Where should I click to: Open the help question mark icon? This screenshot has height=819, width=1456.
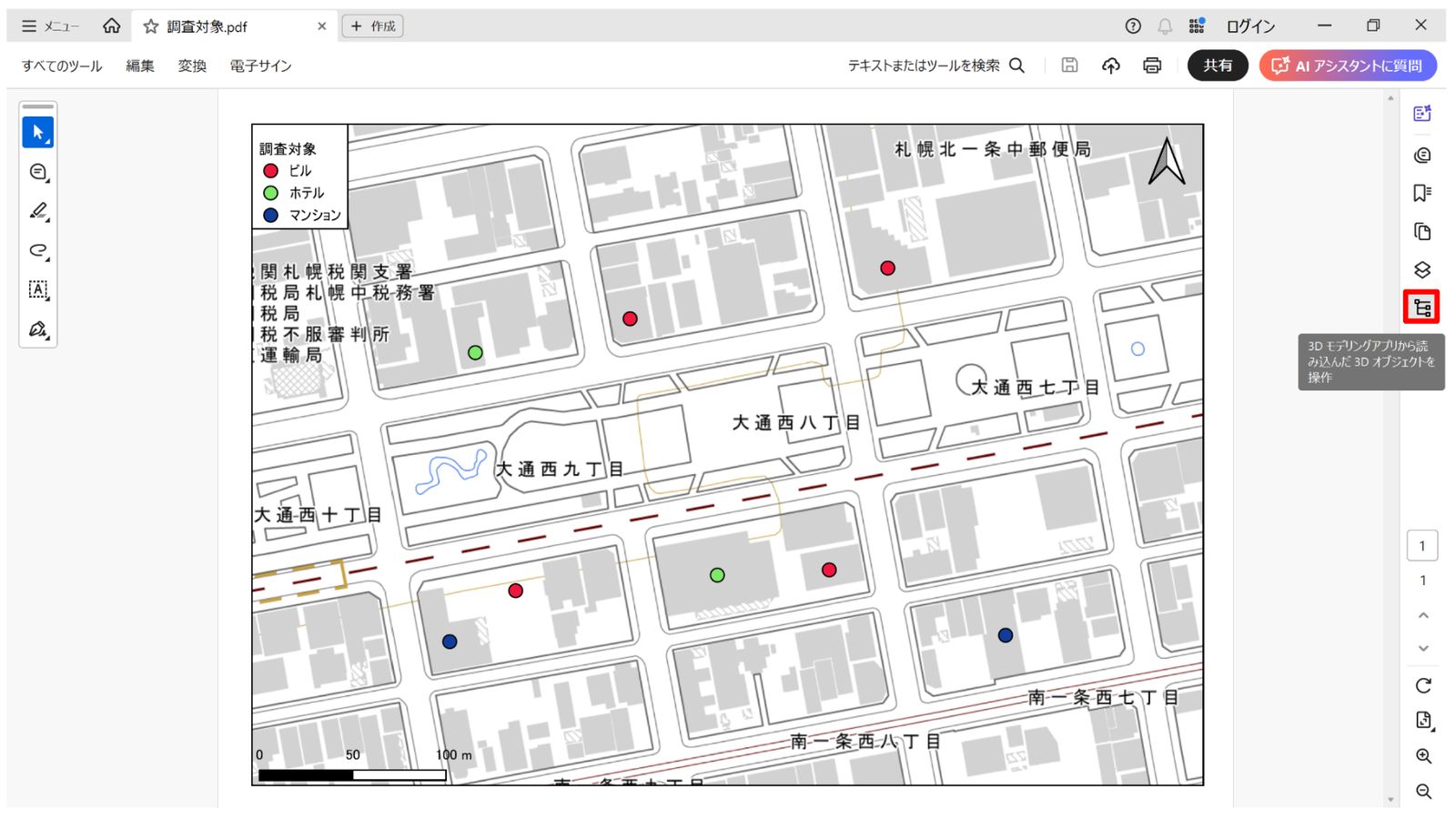coord(1133,26)
